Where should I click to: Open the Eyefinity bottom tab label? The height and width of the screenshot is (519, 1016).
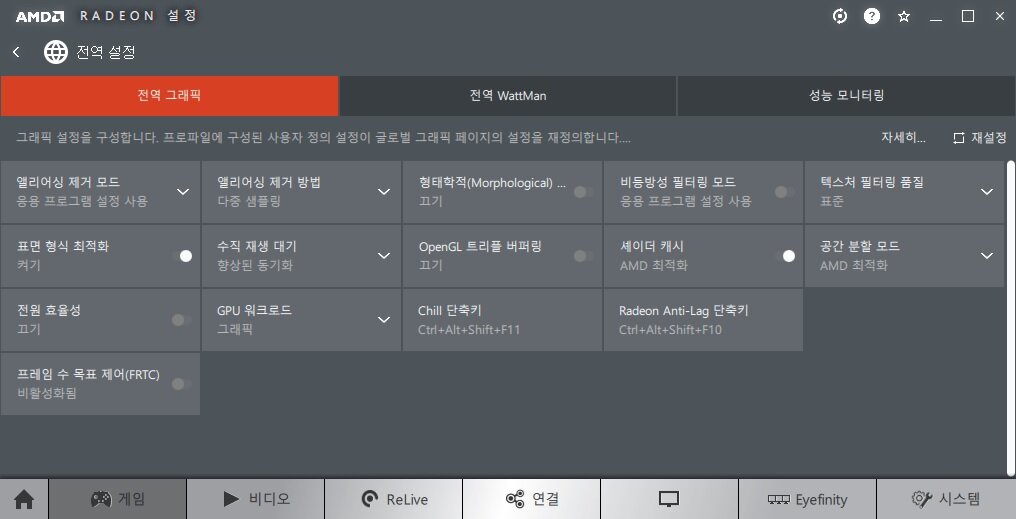[x=821, y=500]
